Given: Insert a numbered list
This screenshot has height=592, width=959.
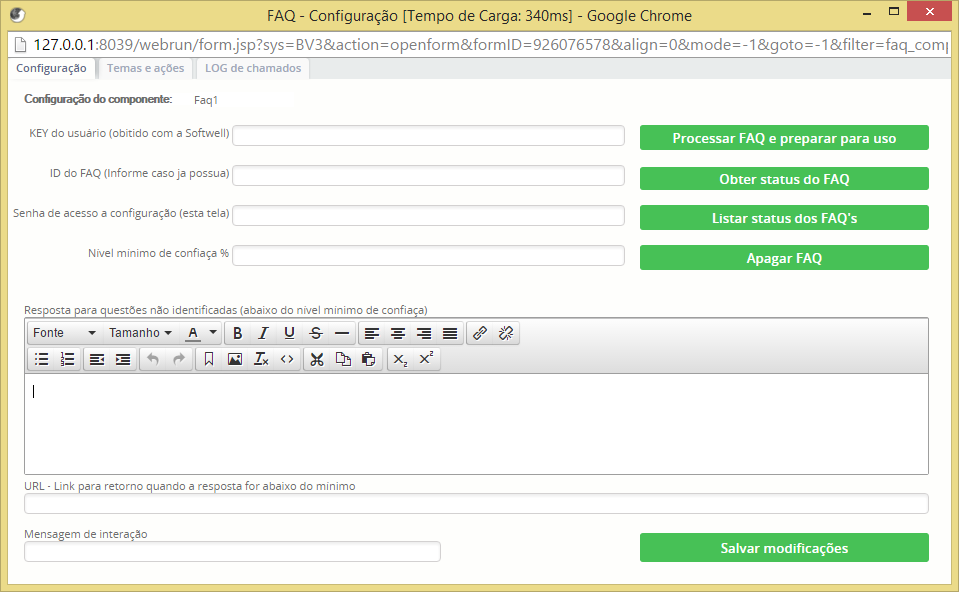Looking at the screenshot, I should (x=67, y=360).
